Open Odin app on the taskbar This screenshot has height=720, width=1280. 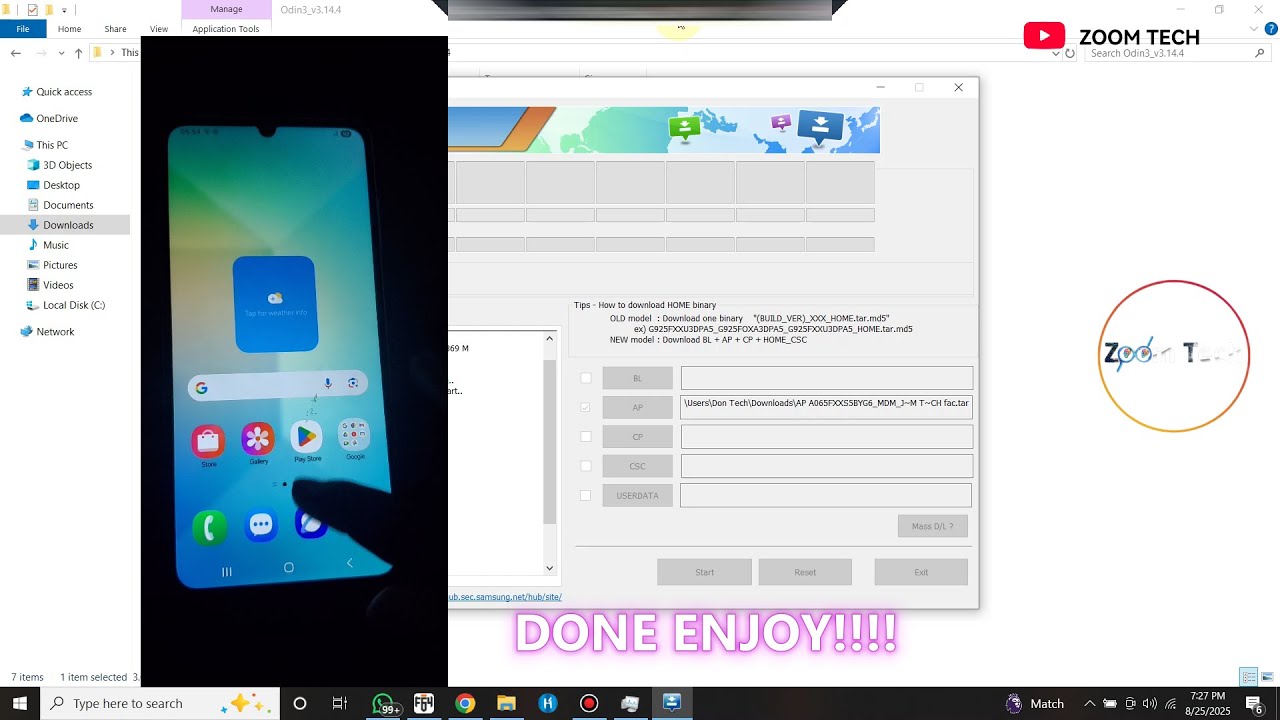coord(672,703)
